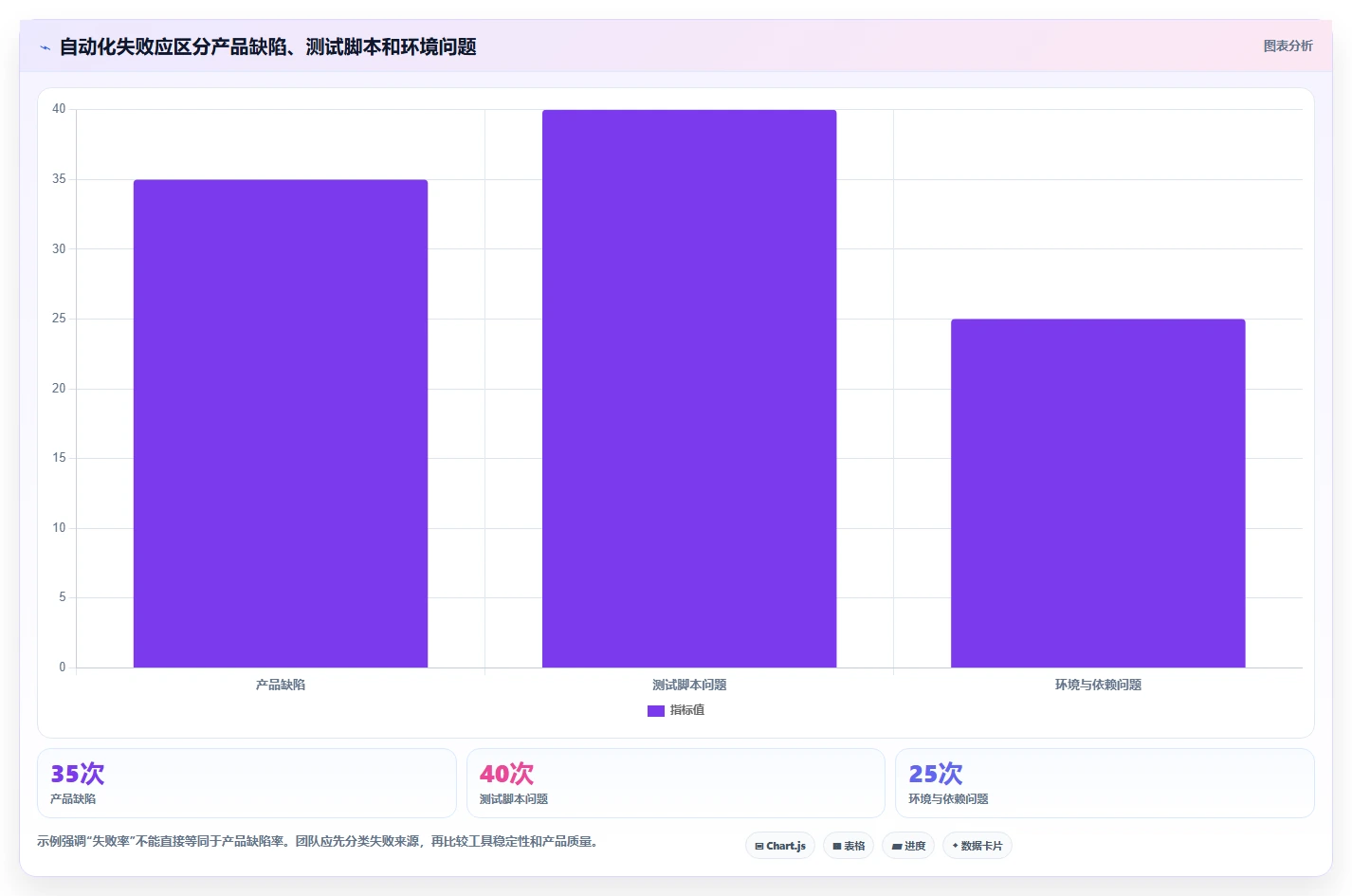This screenshot has width=1352, height=896.
Task: Click the x-axis label 测试脚本问题
Action: [x=689, y=685]
